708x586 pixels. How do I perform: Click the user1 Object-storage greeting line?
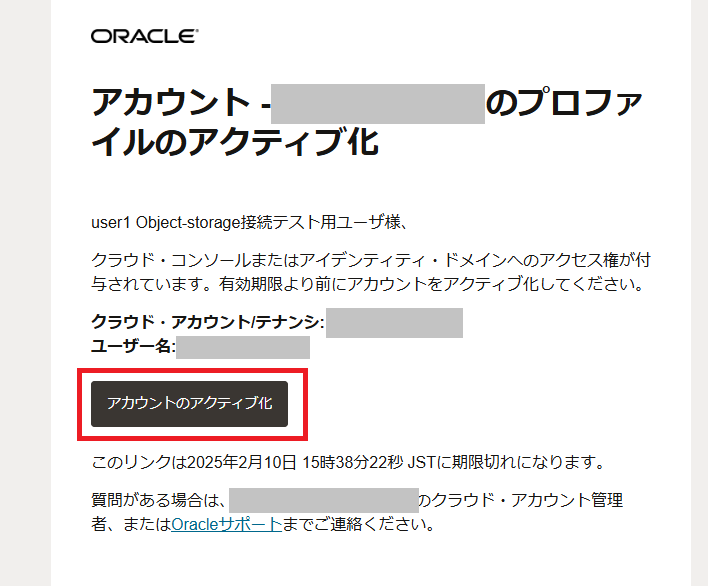coord(250,222)
